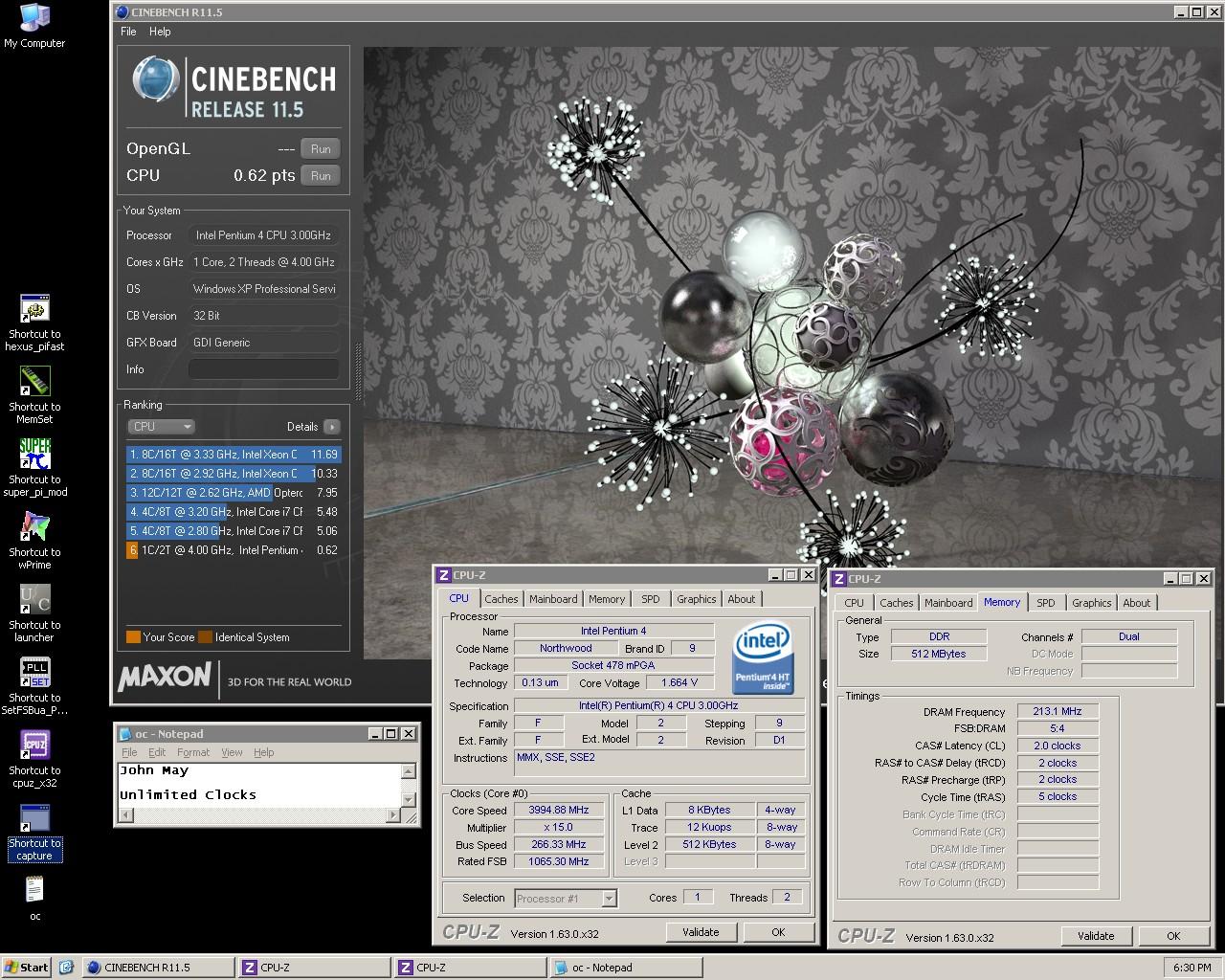Open Notepad Format menu

(192, 752)
